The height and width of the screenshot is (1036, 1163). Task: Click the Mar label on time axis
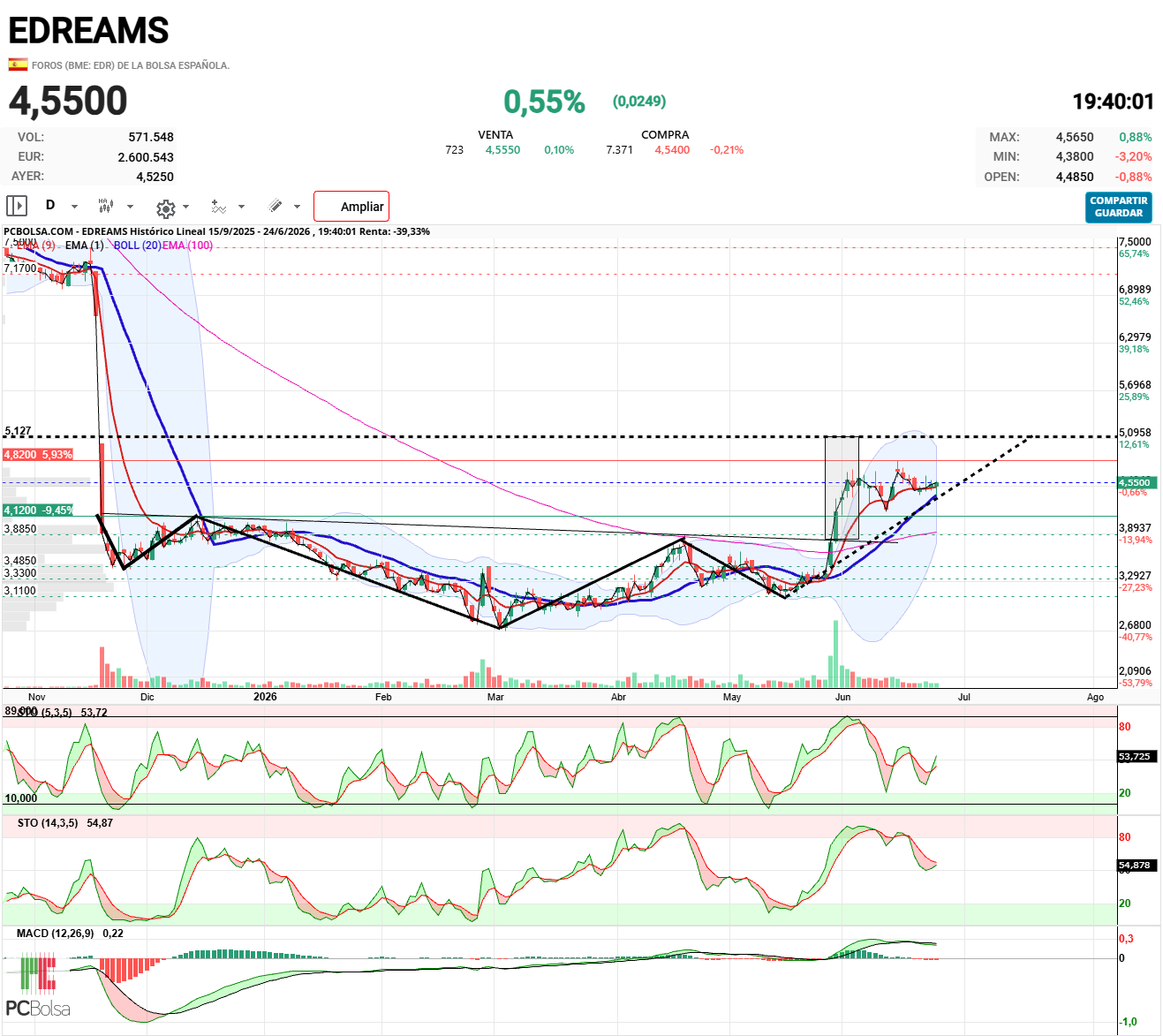point(495,697)
